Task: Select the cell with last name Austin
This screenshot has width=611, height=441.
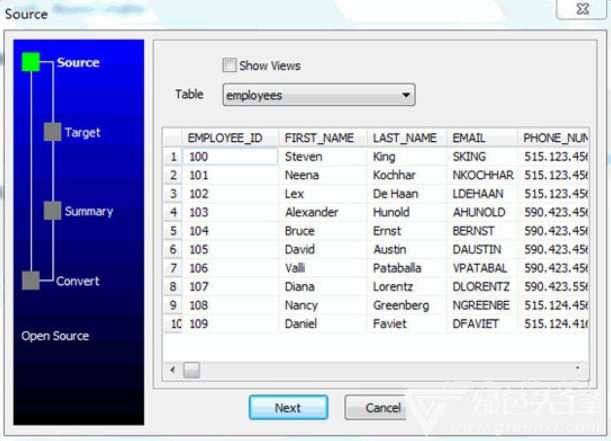Action: click(407, 249)
